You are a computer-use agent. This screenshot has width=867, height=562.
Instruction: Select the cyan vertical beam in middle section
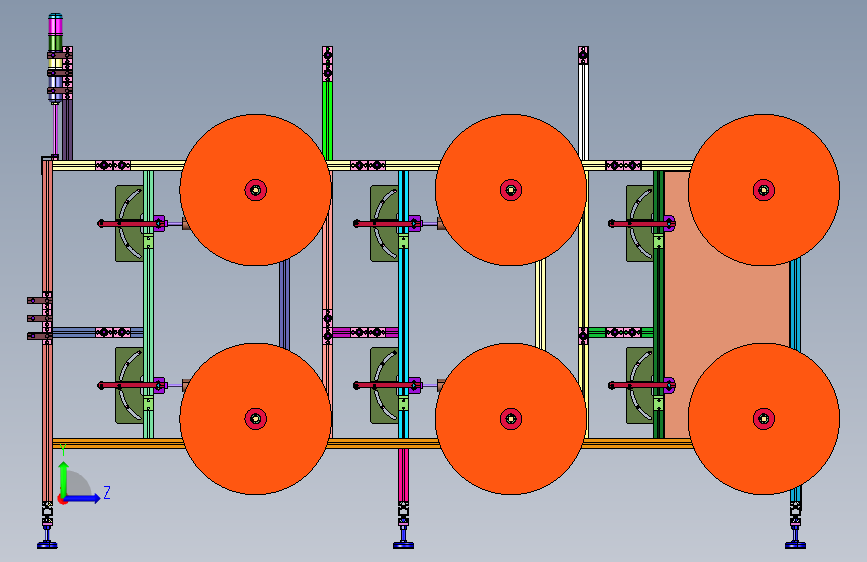tap(403, 304)
